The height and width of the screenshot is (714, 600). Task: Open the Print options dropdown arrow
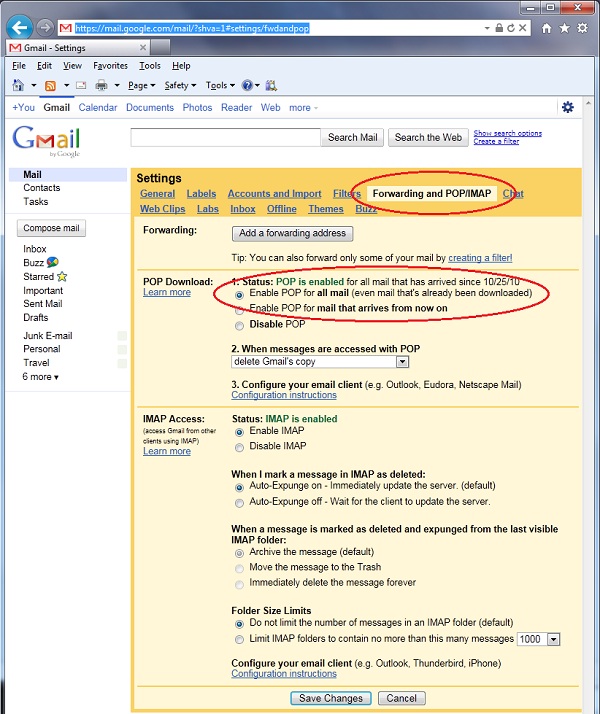click(x=117, y=85)
